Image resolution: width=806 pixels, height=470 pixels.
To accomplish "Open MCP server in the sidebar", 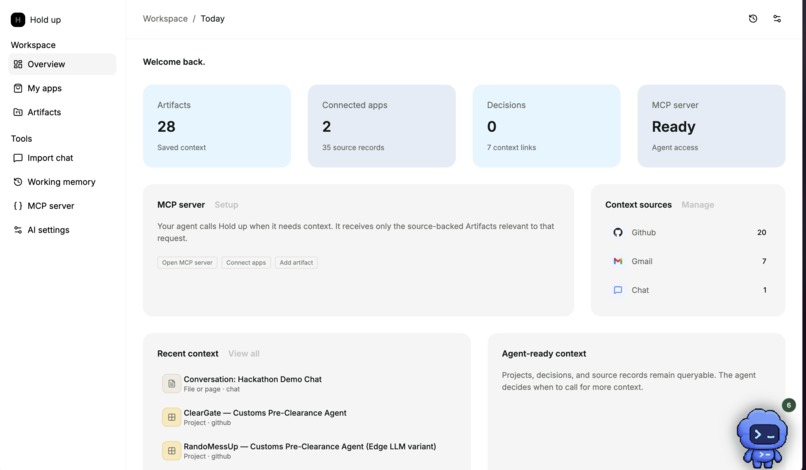I will pos(62,206).
